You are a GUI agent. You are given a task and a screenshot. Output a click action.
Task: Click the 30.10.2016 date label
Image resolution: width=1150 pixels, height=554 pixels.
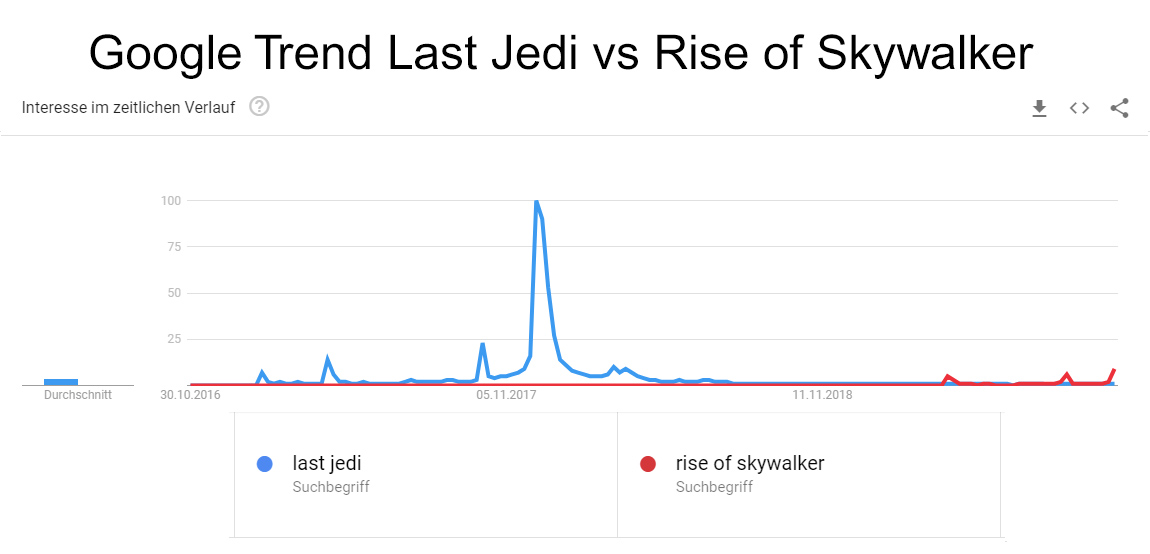190,395
